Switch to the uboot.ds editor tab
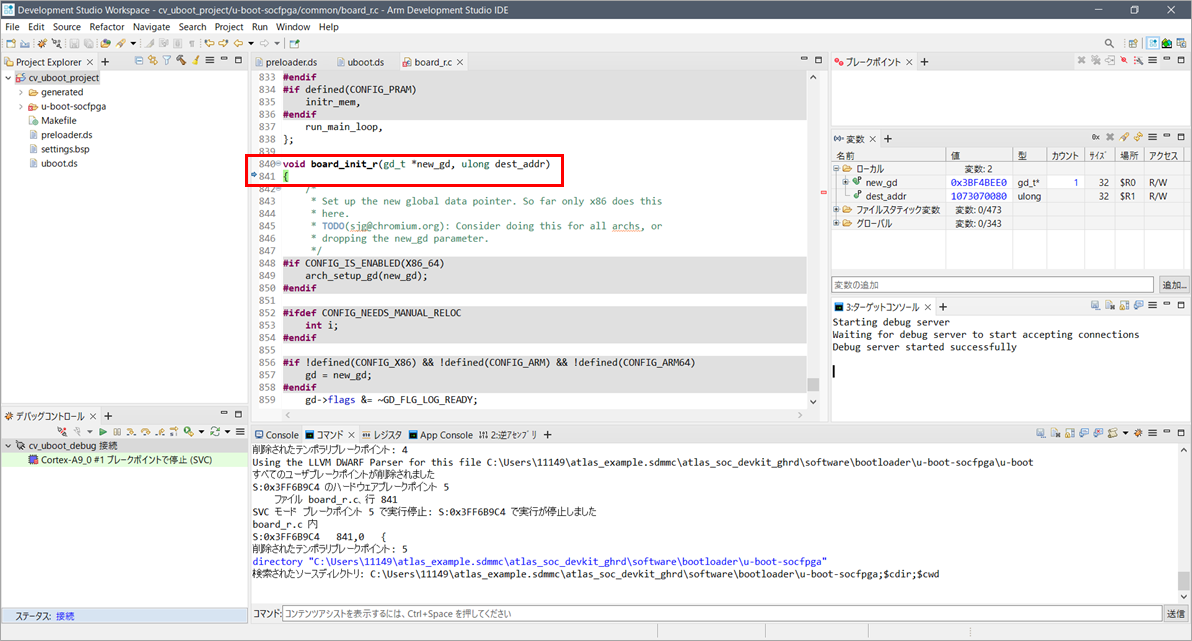The width and height of the screenshot is (1192, 641). (x=360, y=62)
